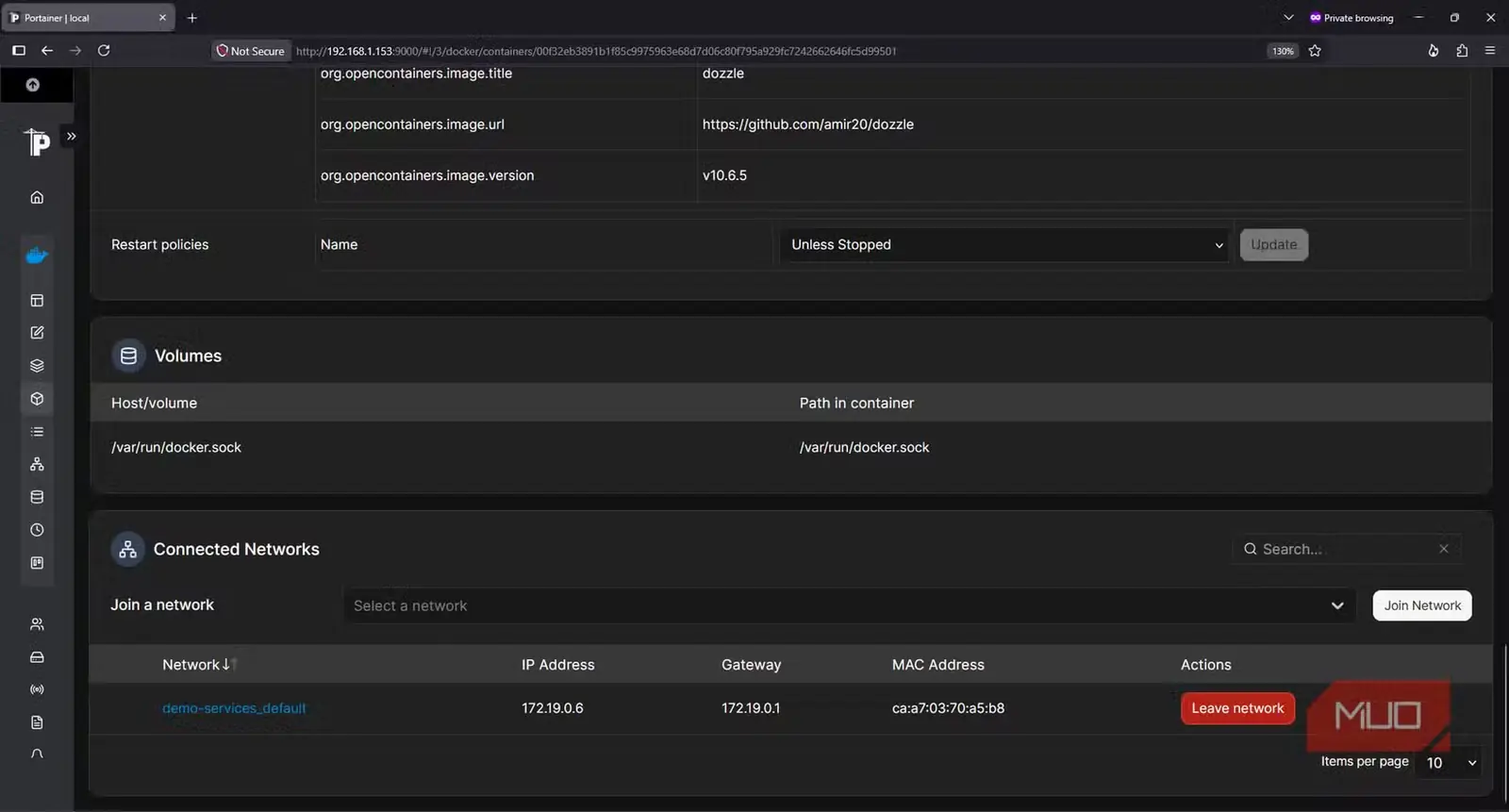The width and height of the screenshot is (1509, 812).
Task: Click the flame icon in browser toolbar
Action: click(1433, 51)
